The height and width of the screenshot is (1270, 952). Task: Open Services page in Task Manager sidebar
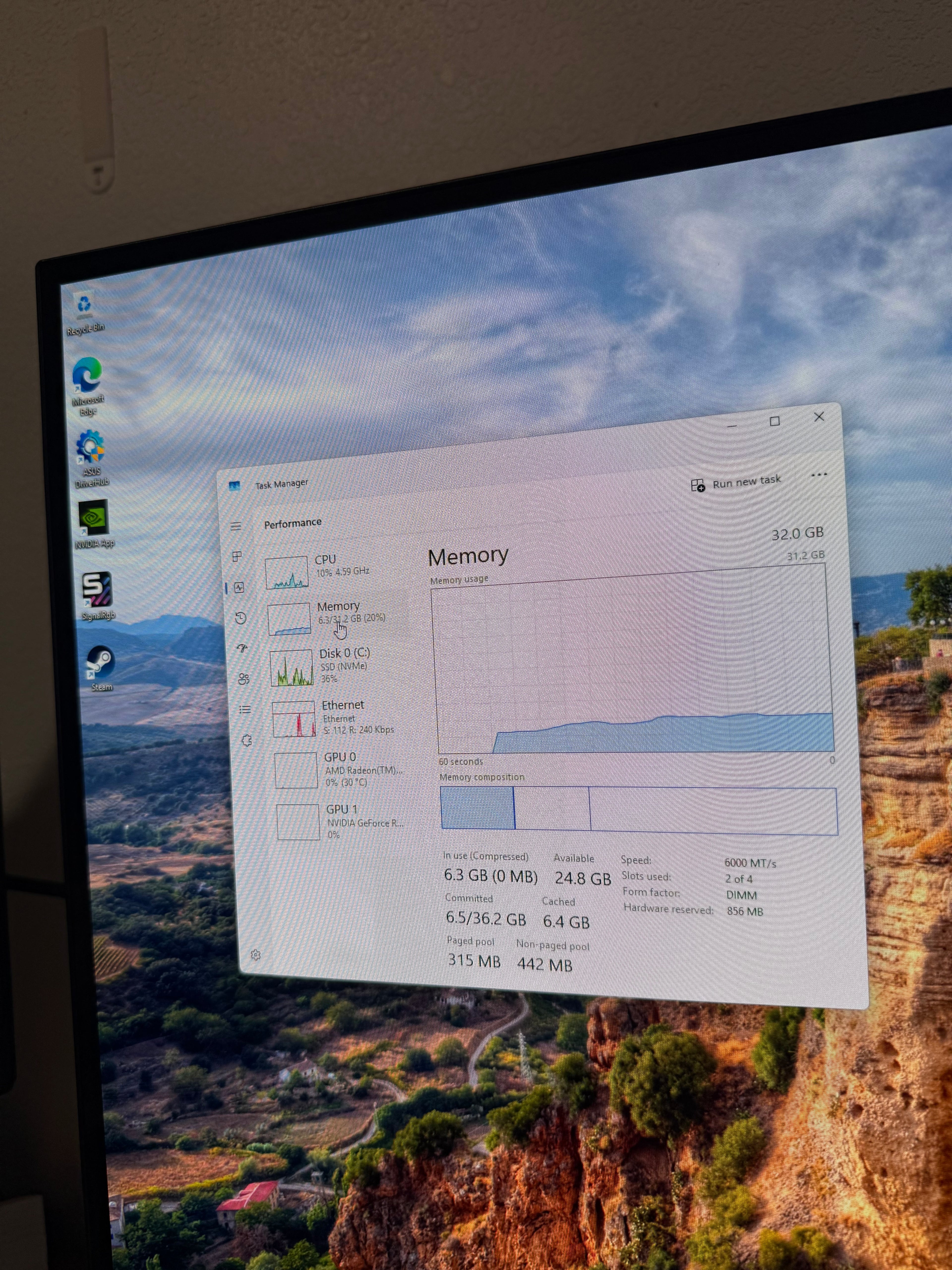click(247, 741)
